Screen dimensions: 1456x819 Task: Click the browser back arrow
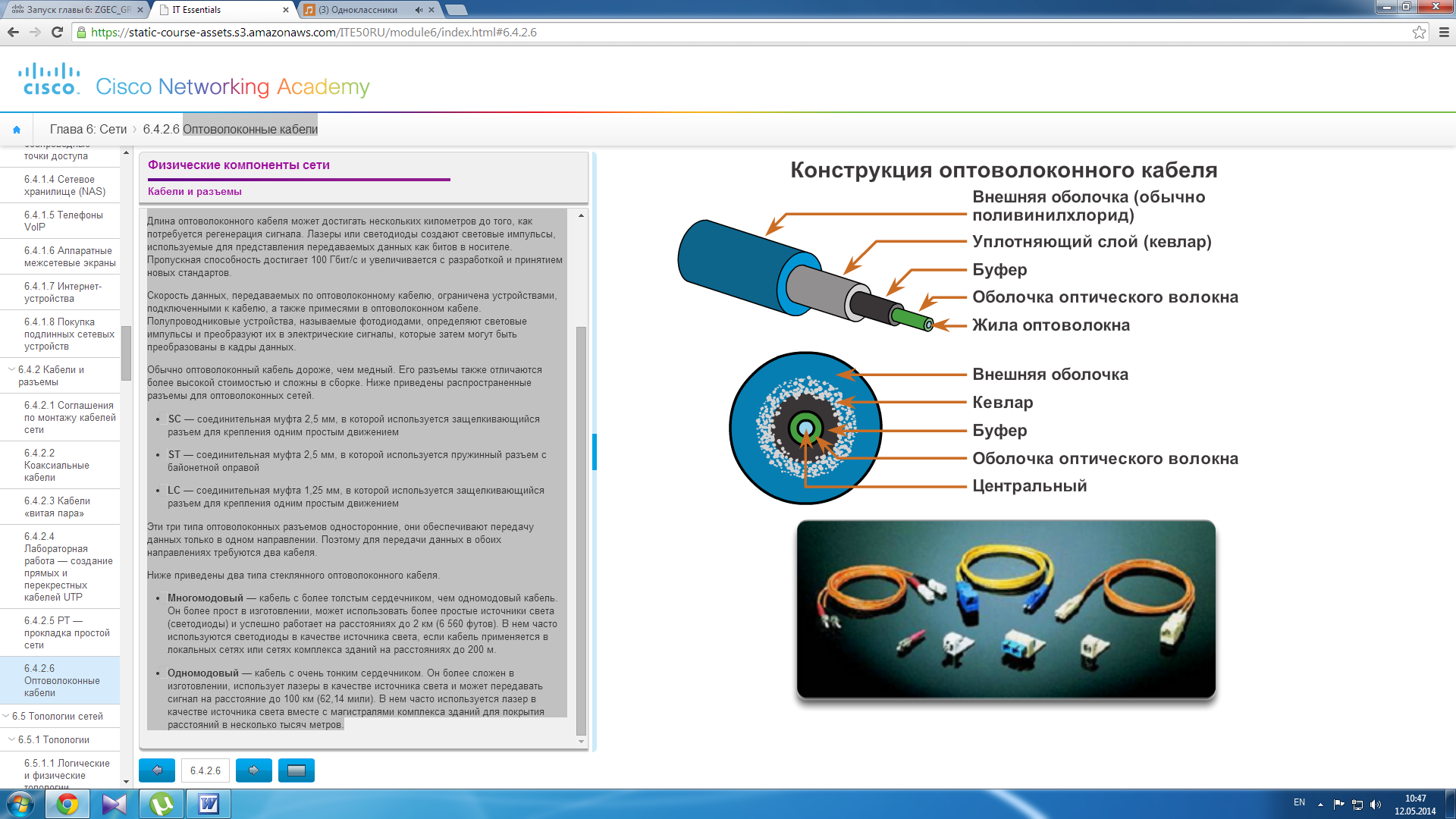click(x=13, y=32)
